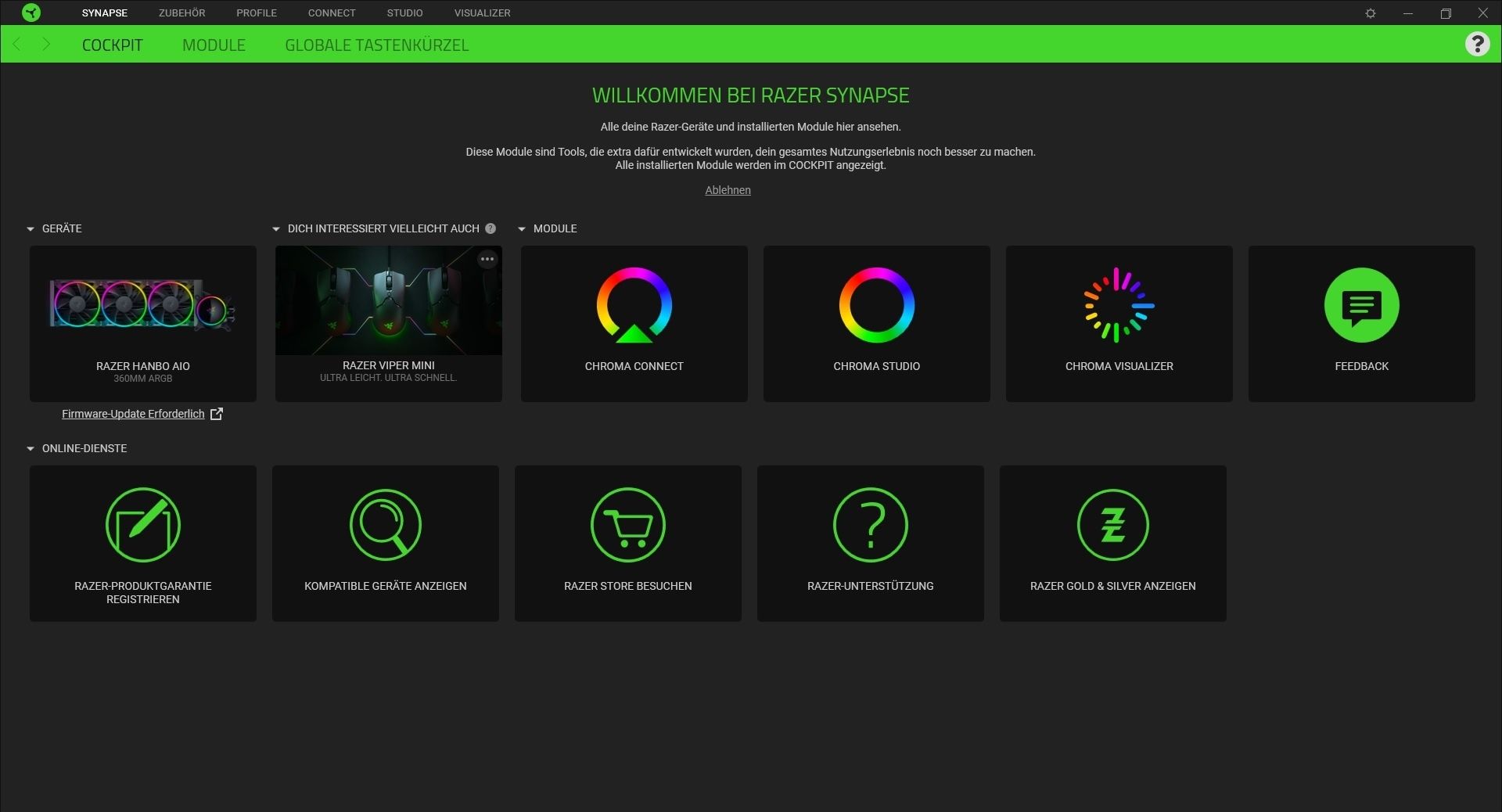Click the Razer logo icon

31,13
